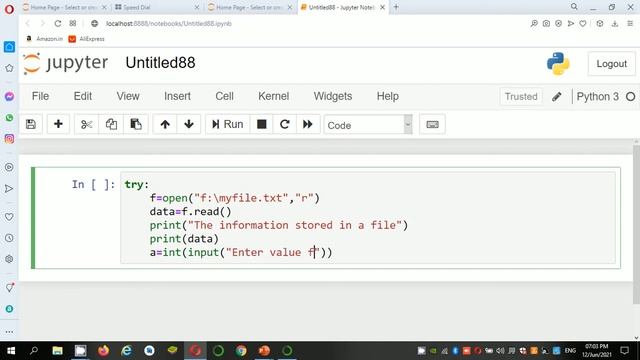Open the Kernel menu

(x=273, y=96)
